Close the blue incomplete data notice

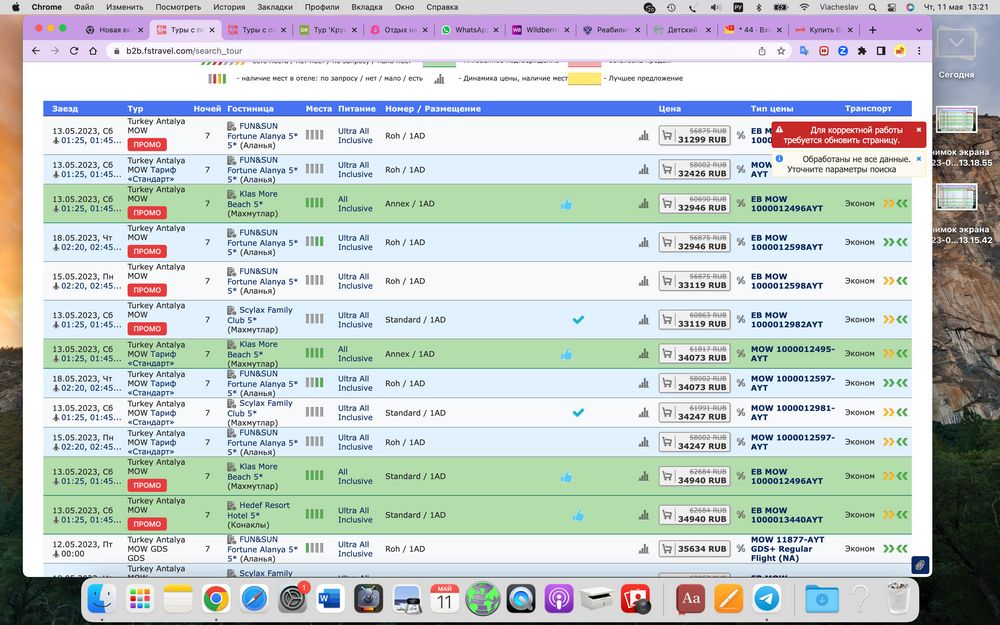[919, 158]
